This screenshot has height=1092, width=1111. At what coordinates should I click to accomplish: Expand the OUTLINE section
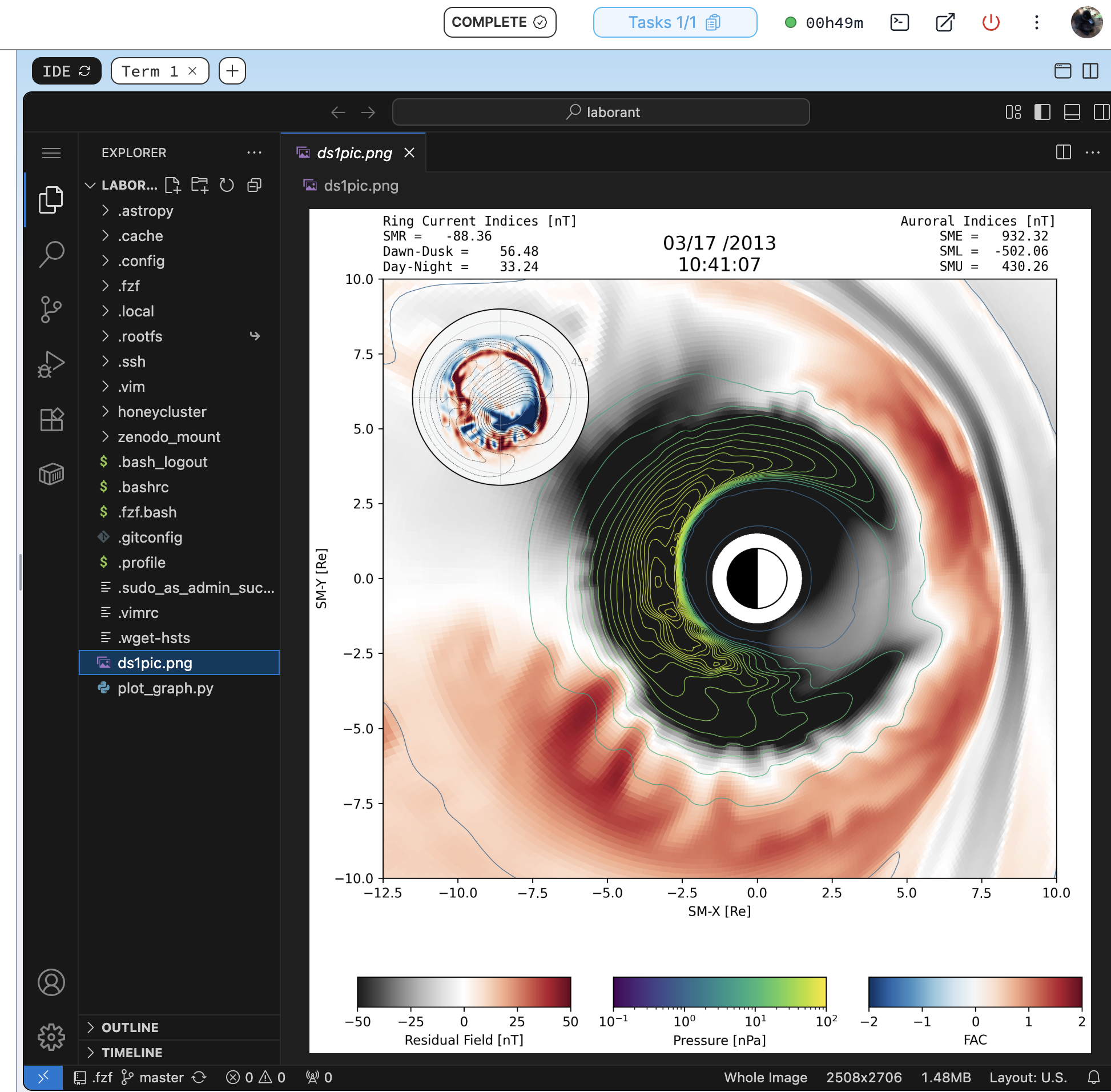[x=179, y=1027]
